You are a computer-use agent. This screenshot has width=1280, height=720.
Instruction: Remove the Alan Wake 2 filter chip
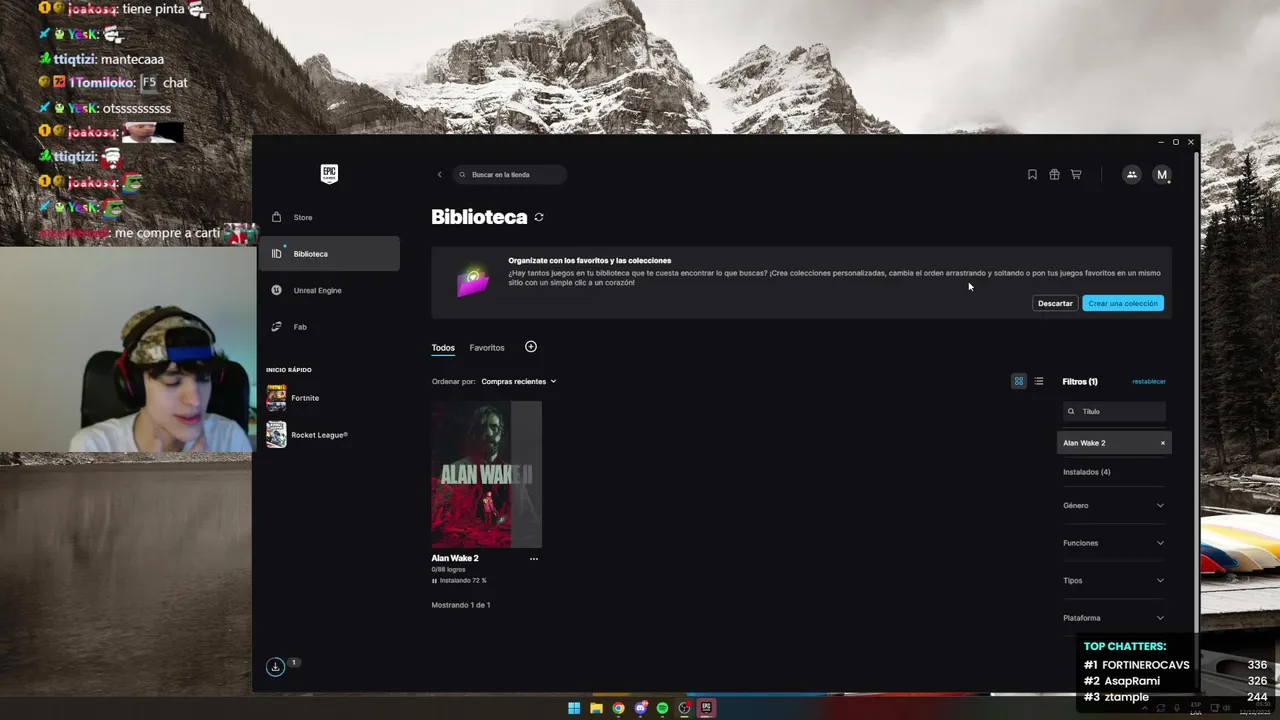[x=1163, y=443]
